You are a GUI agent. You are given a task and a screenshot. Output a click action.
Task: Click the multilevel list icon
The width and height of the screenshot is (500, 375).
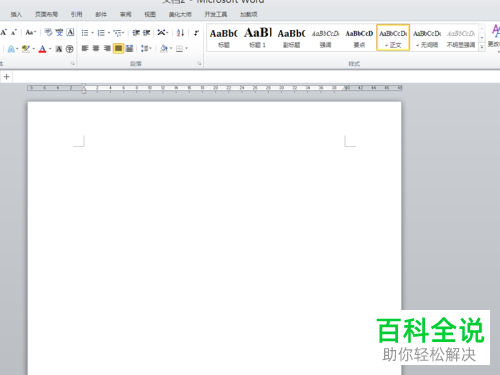coord(117,33)
